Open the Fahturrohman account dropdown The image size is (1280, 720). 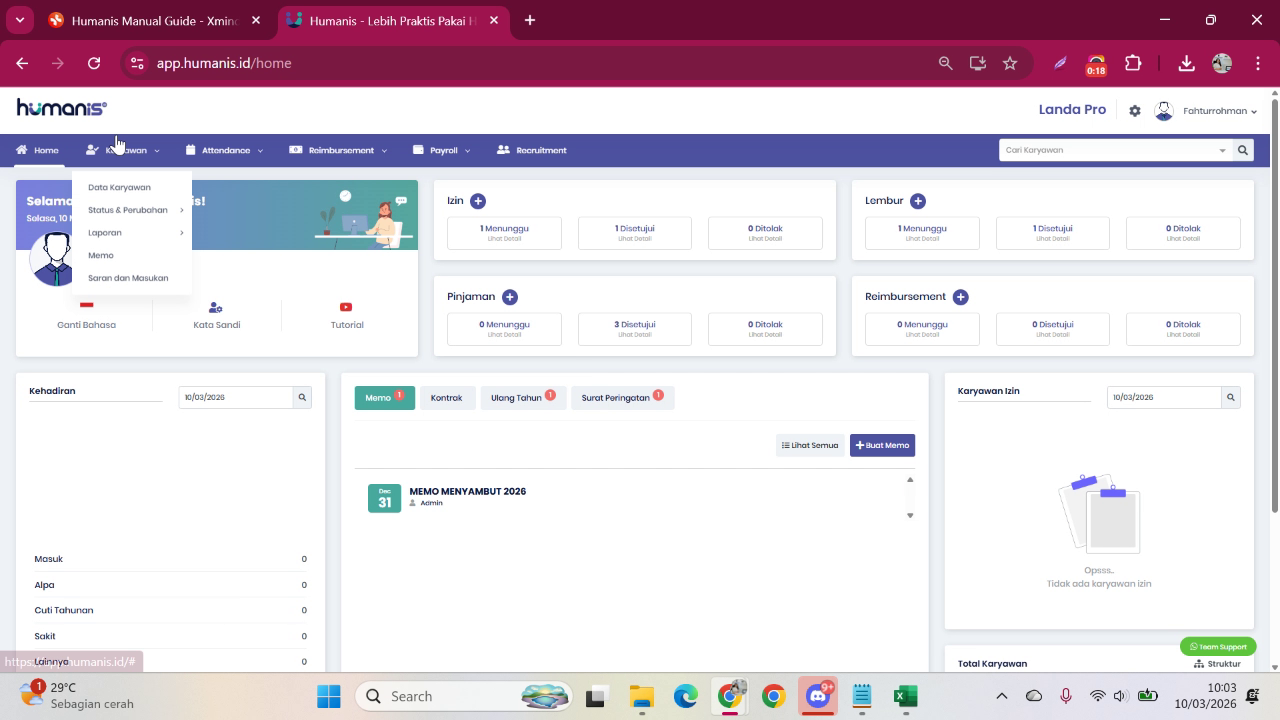[x=1219, y=111]
